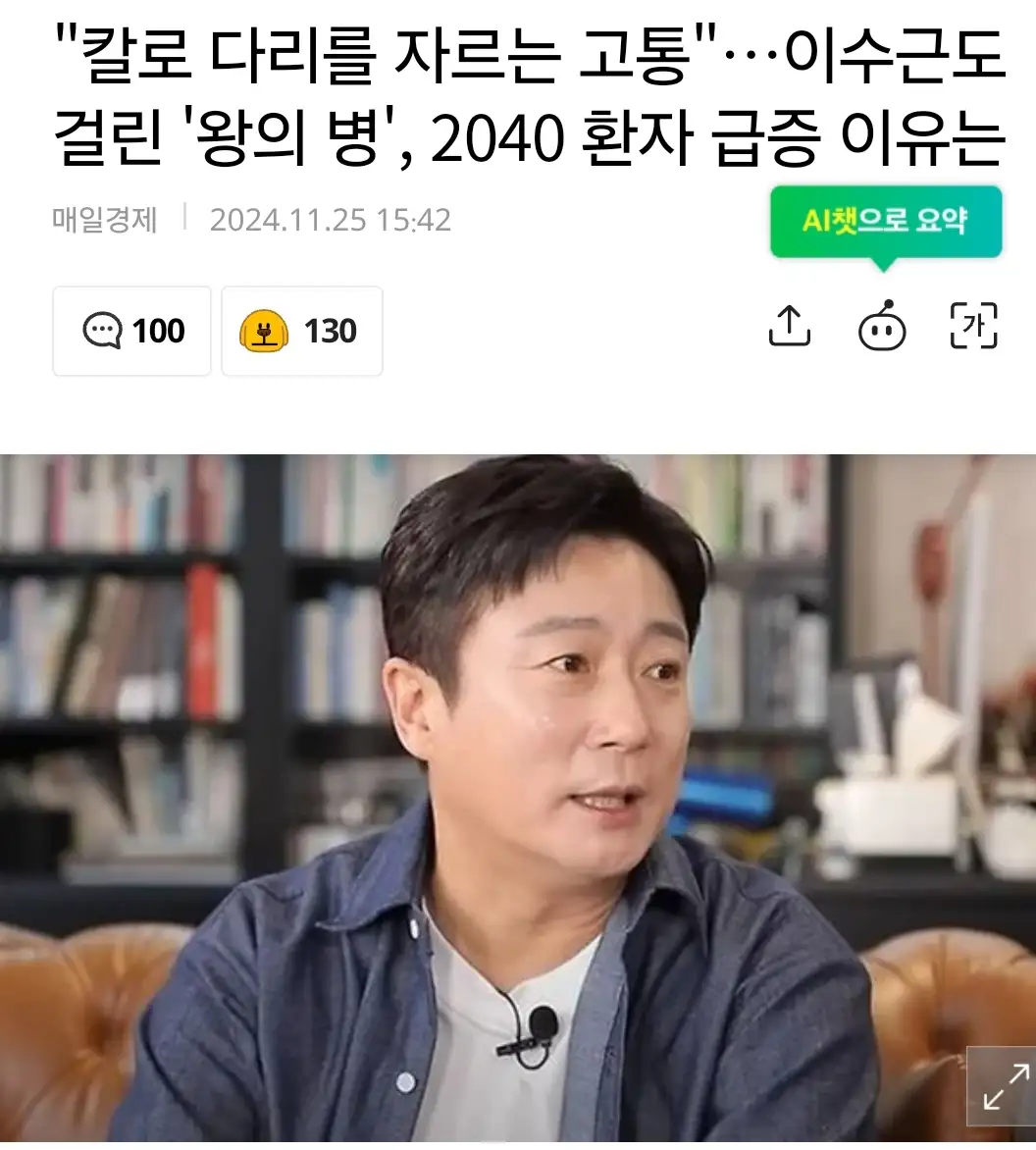
Task: Tap the yellow reaction emoji face
Action: tap(263, 332)
